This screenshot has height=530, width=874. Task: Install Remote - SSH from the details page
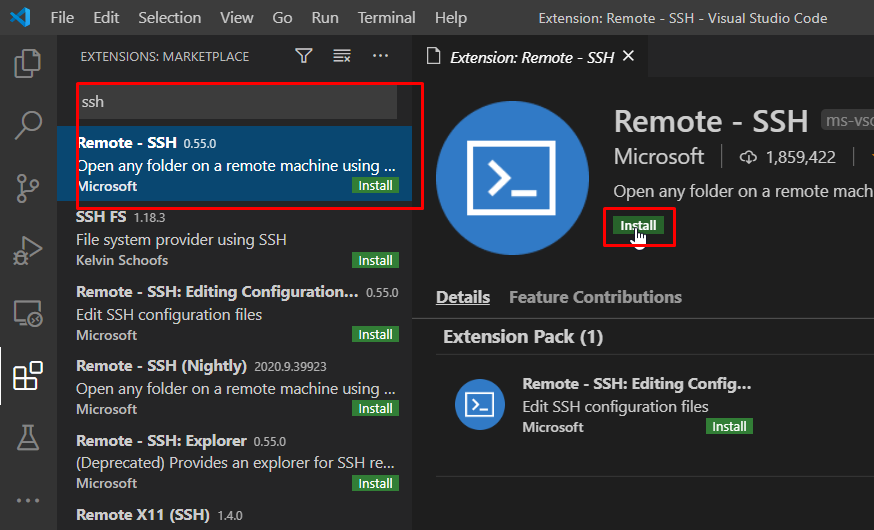click(638, 225)
